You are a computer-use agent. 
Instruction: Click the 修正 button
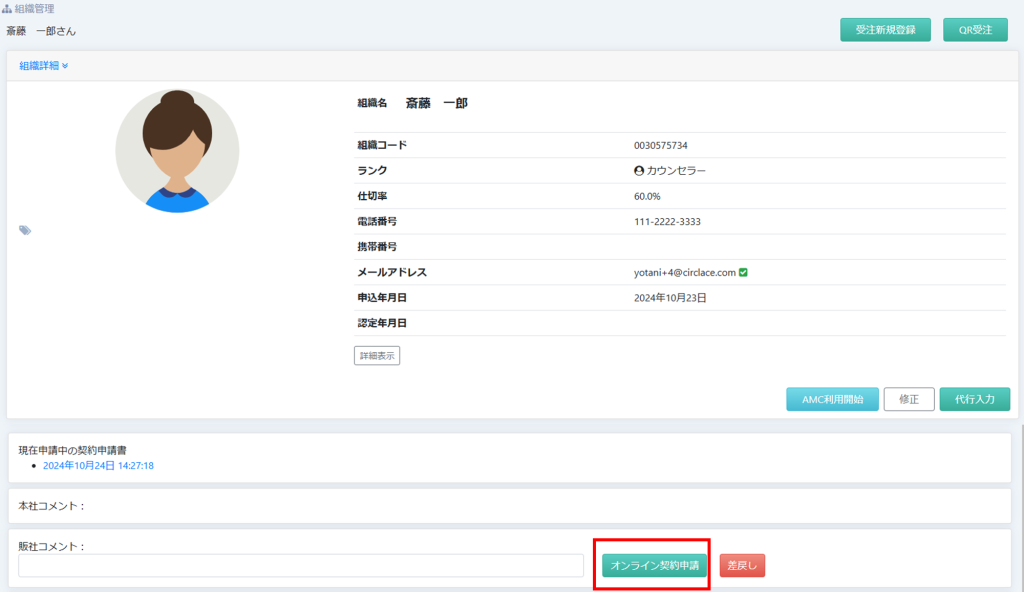coord(908,399)
